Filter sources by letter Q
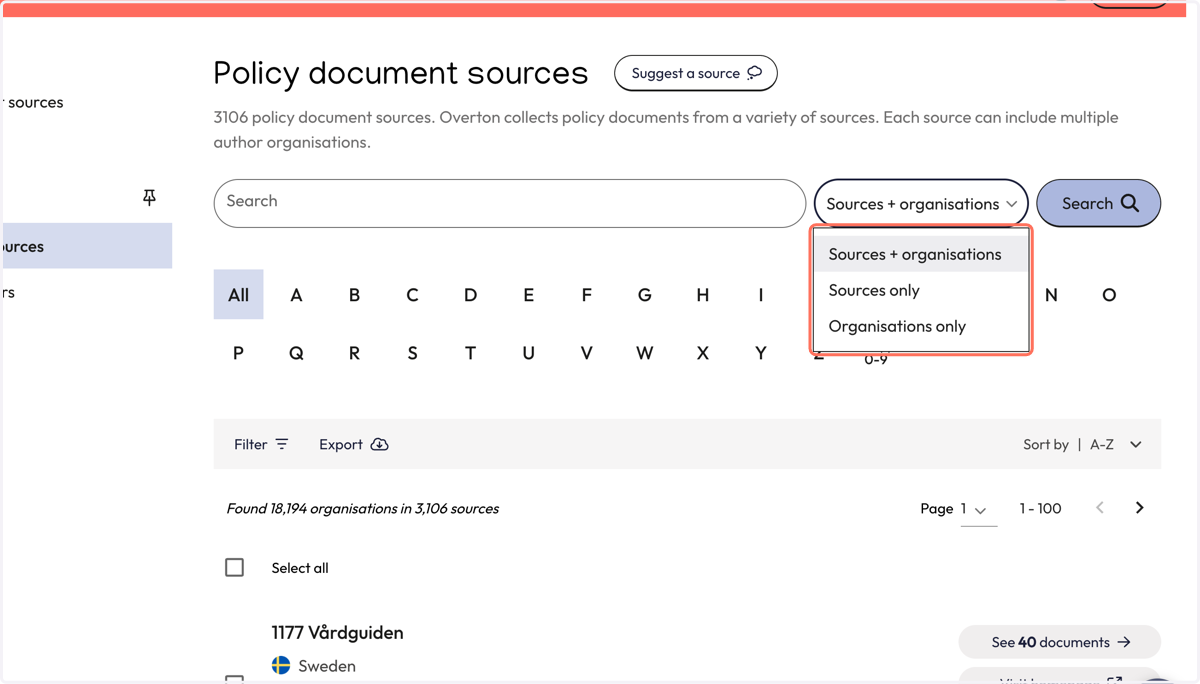 point(296,352)
